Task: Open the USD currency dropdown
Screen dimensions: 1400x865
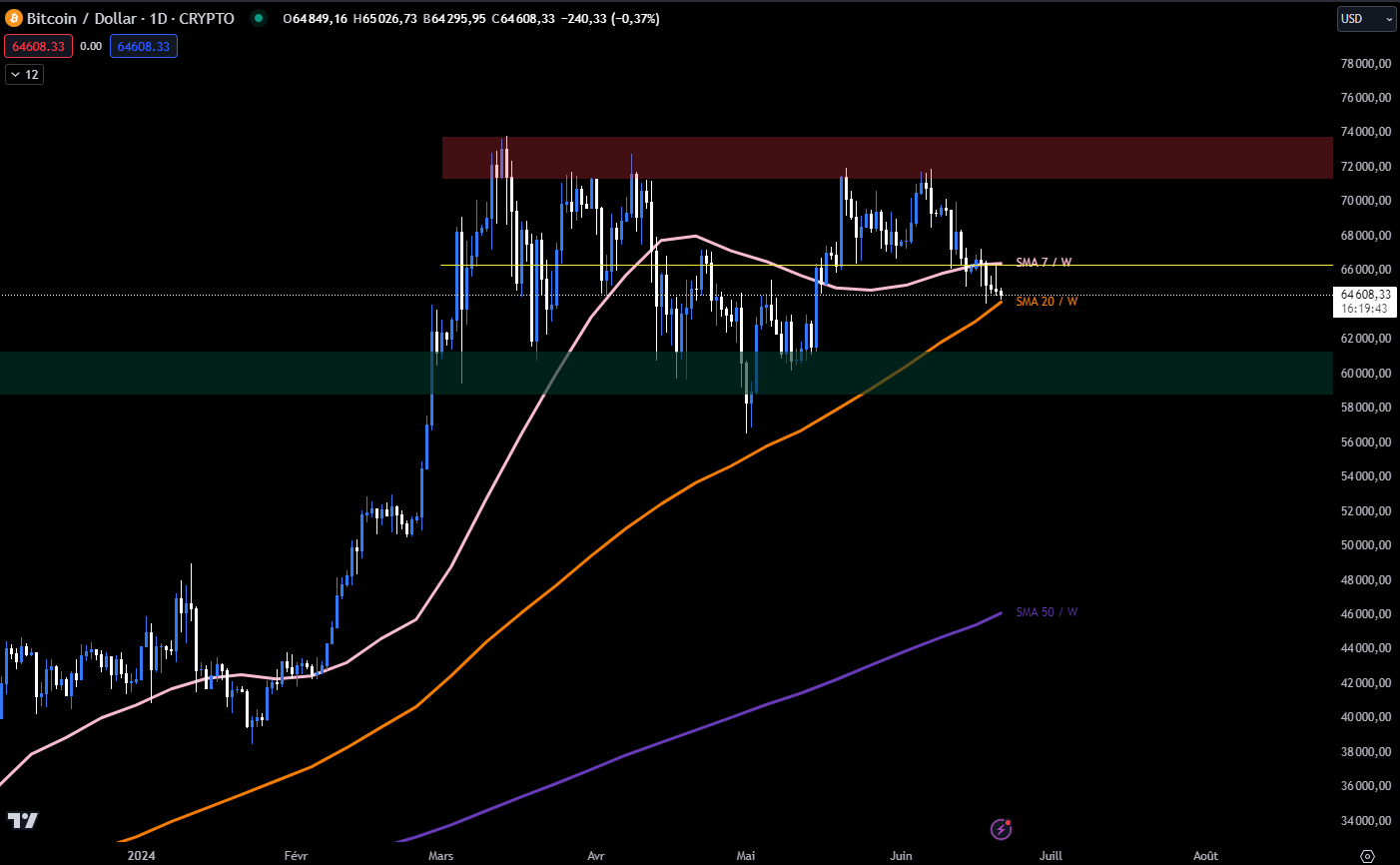Action: point(1366,19)
